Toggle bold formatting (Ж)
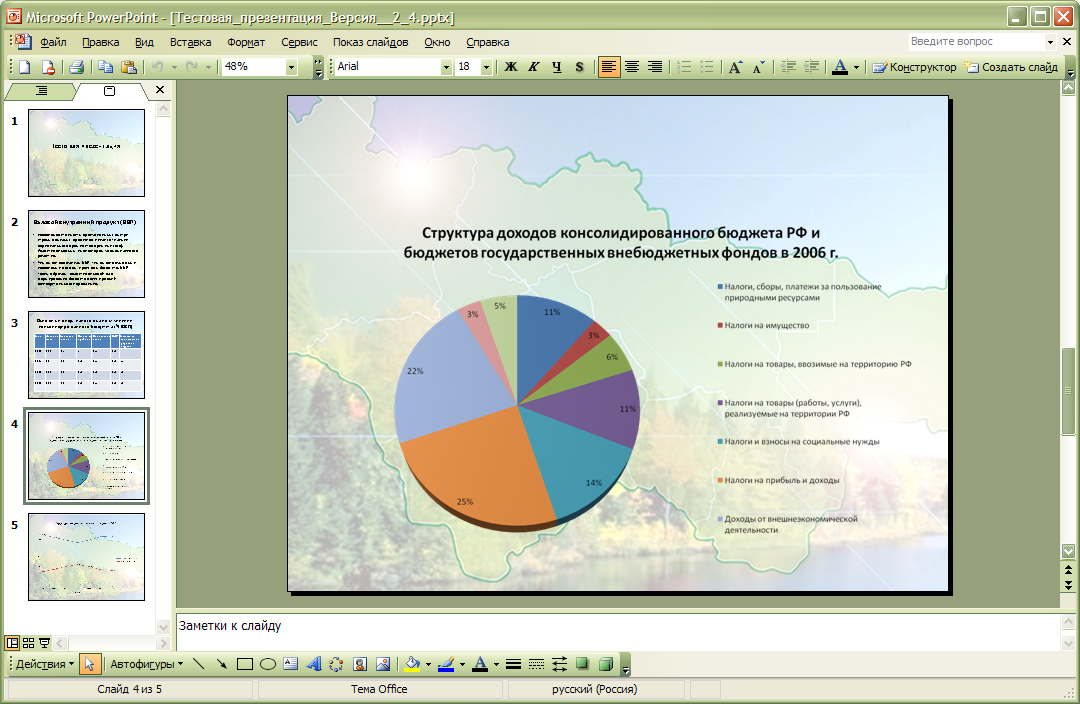Image resolution: width=1080 pixels, height=704 pixels. 510,67
